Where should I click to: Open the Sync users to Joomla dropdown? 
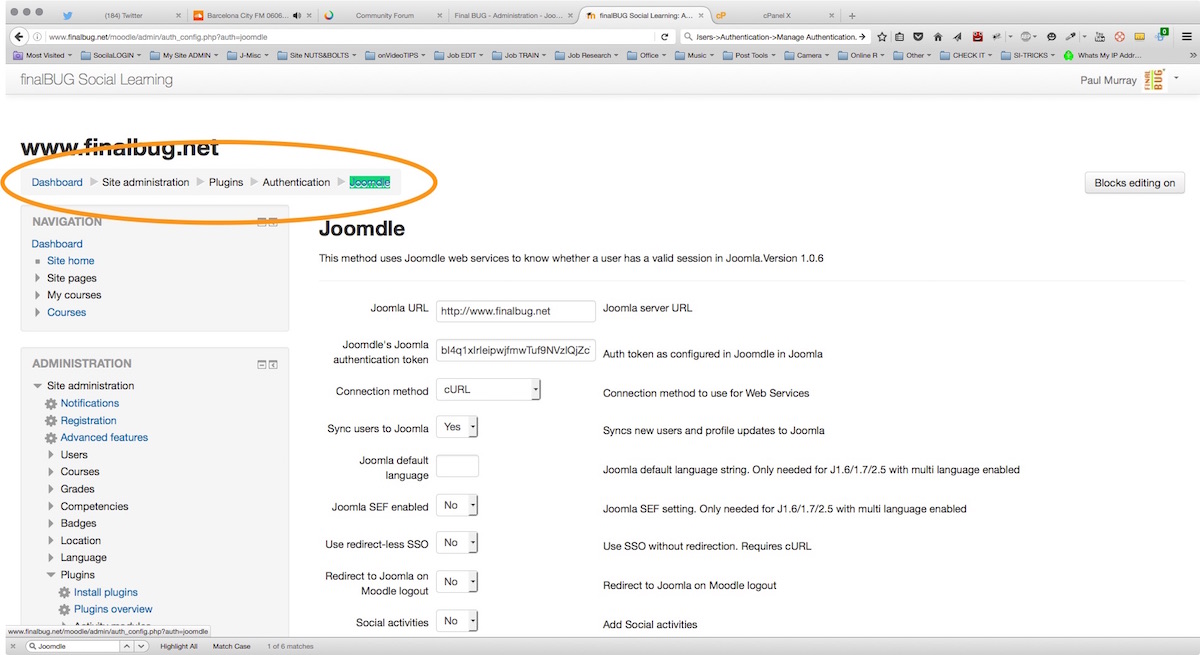(x=458, y=427)
